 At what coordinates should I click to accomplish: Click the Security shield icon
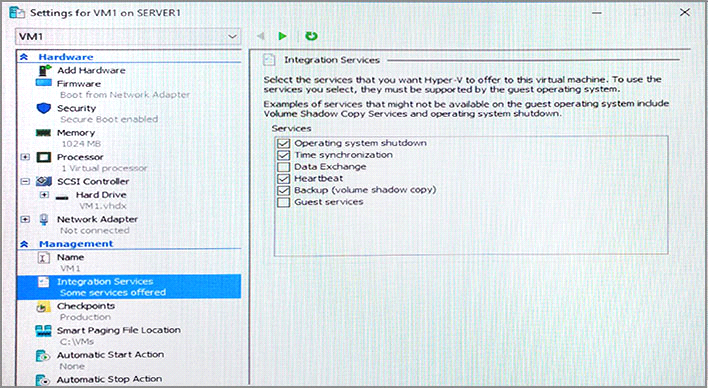pos(44,108)
